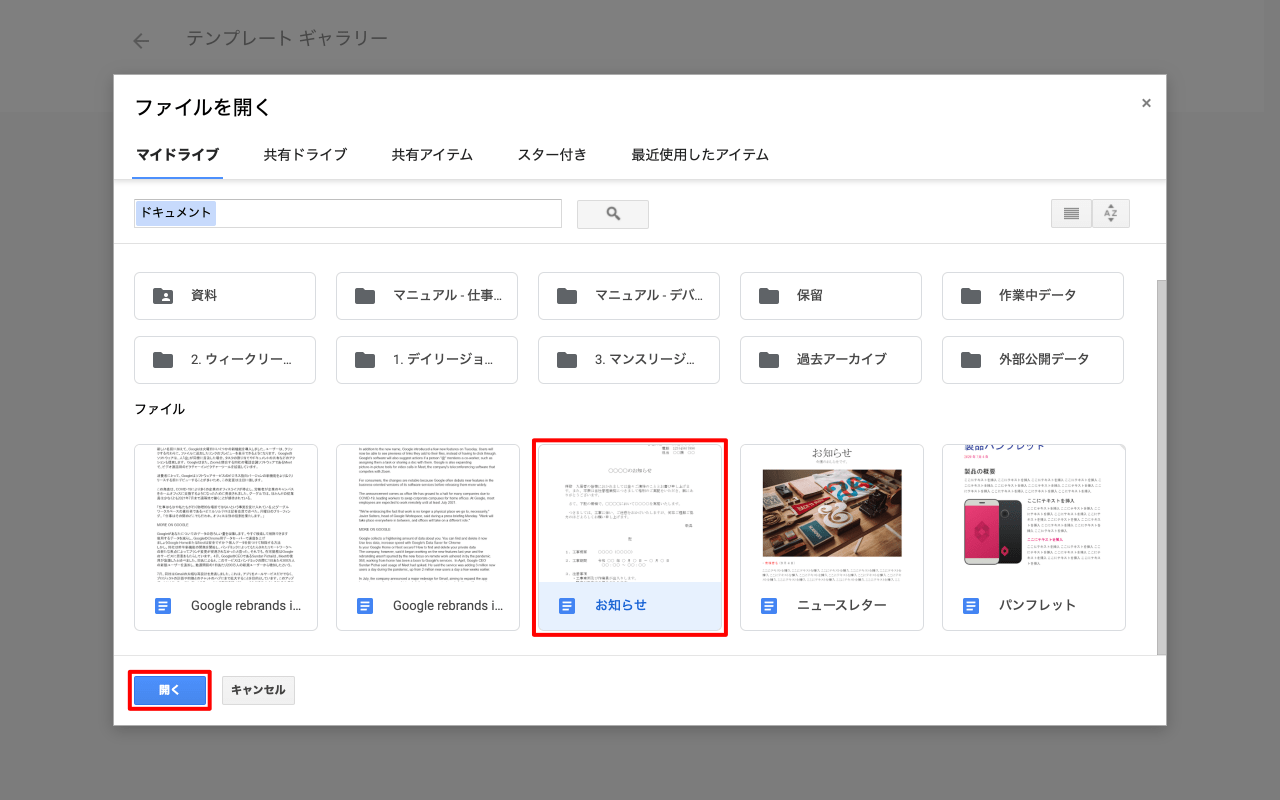Click the 3. マンスリージ folder name
The width and height of the screenshot is (1280, 800).
click(x=645, y=360)
